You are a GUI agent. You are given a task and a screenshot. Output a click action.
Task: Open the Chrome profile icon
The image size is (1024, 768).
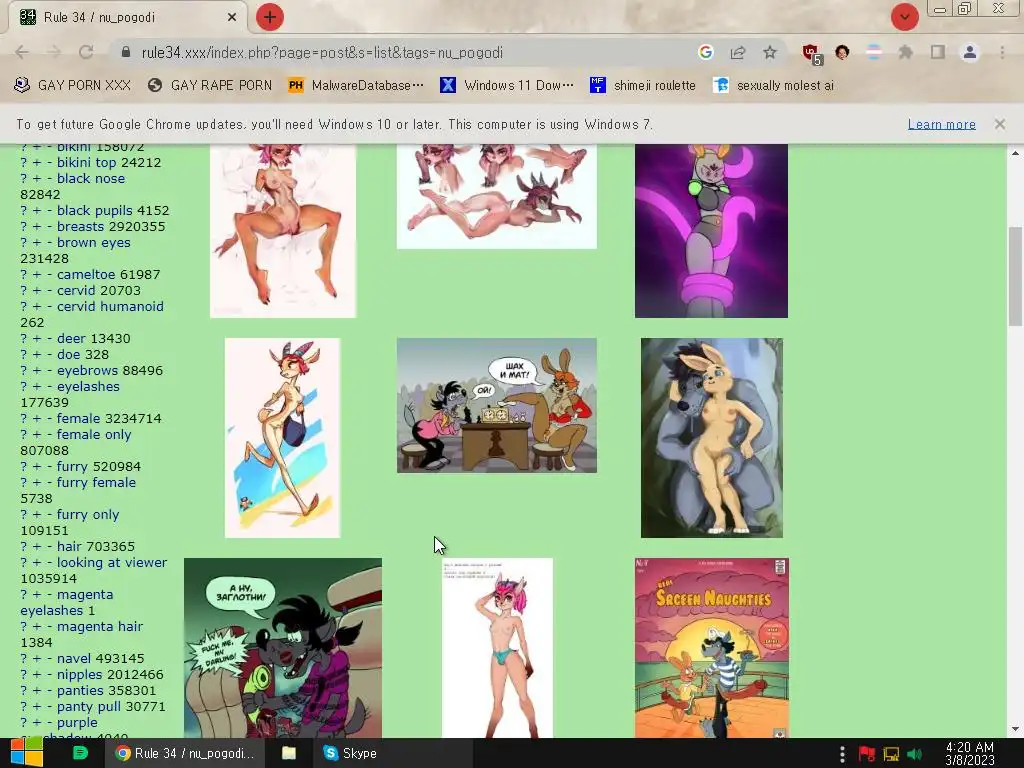[x=970, y=52]
